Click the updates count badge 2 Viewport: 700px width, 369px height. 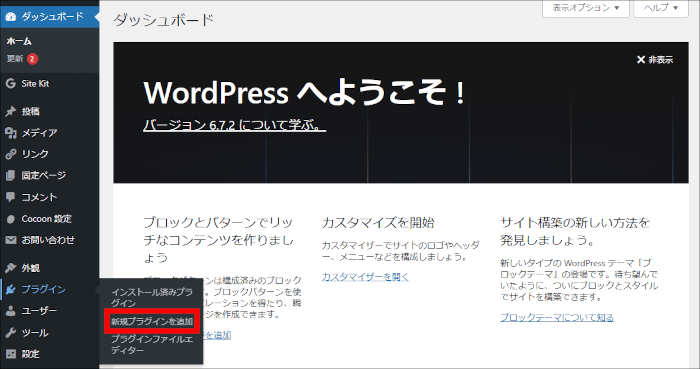tap(32, 58)
